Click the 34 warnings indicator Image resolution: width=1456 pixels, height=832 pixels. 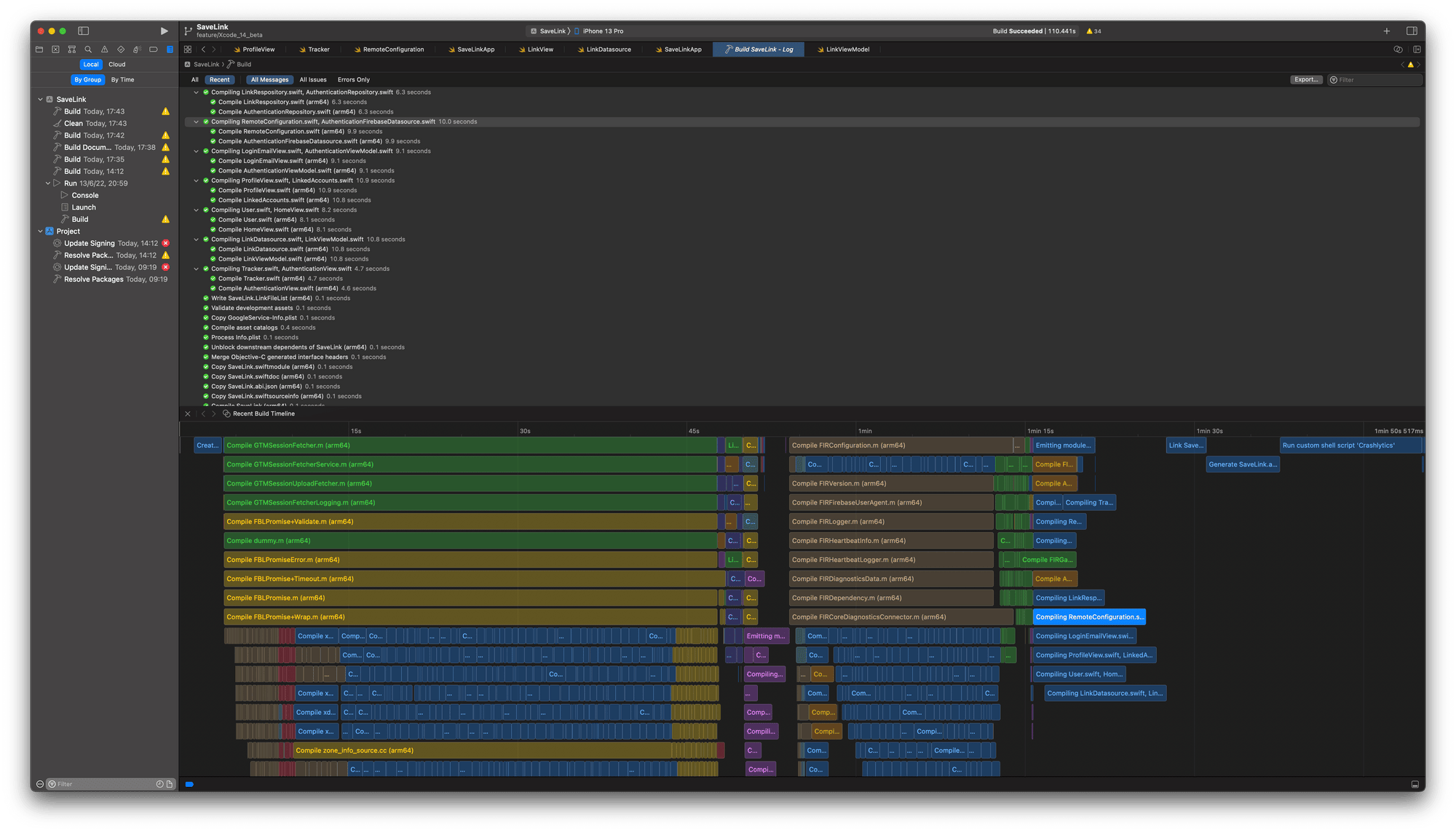click(x=1093, y=31)
